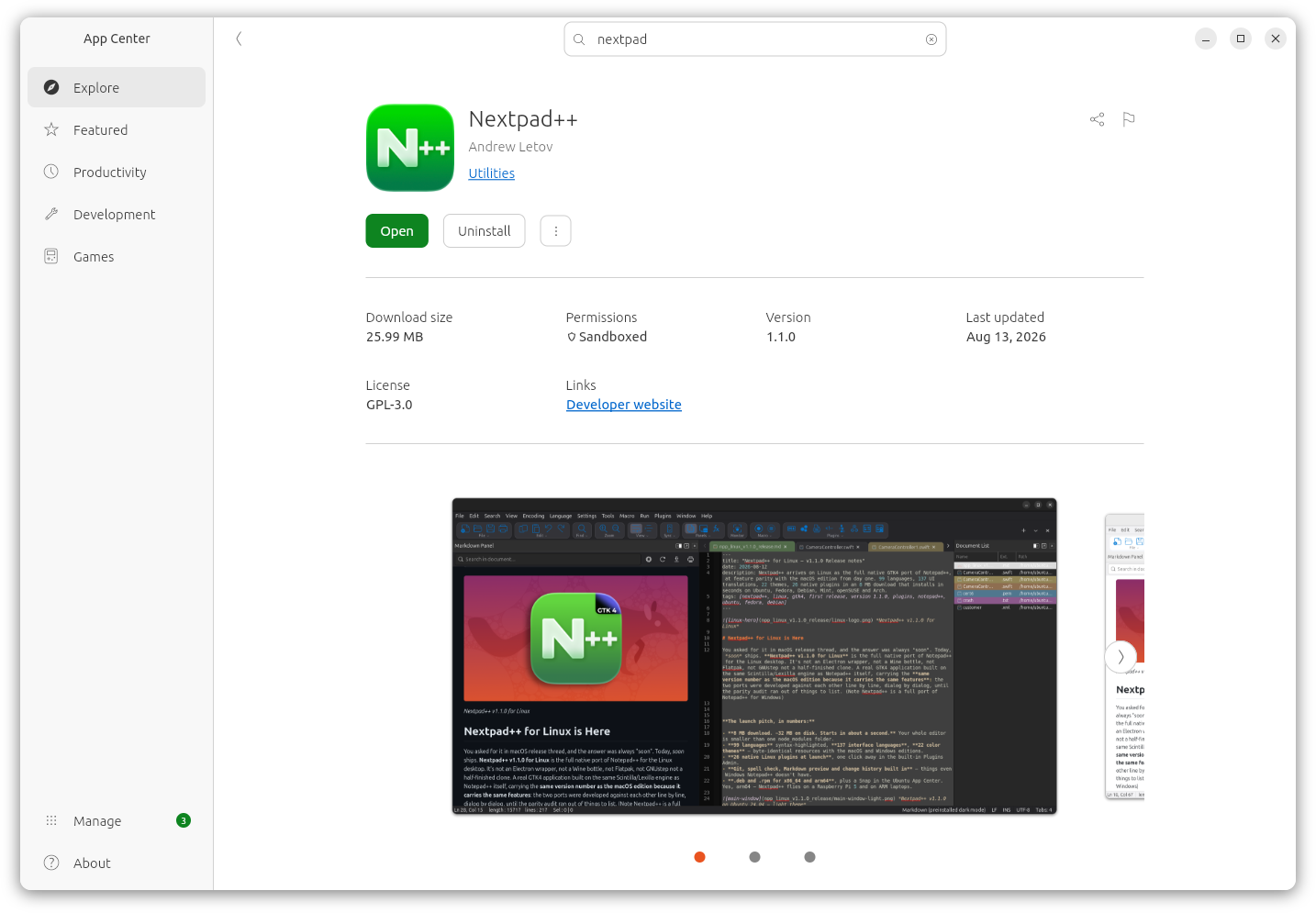
Task: Click the Productivity clock icon
Action: click(x=51, y=172)
